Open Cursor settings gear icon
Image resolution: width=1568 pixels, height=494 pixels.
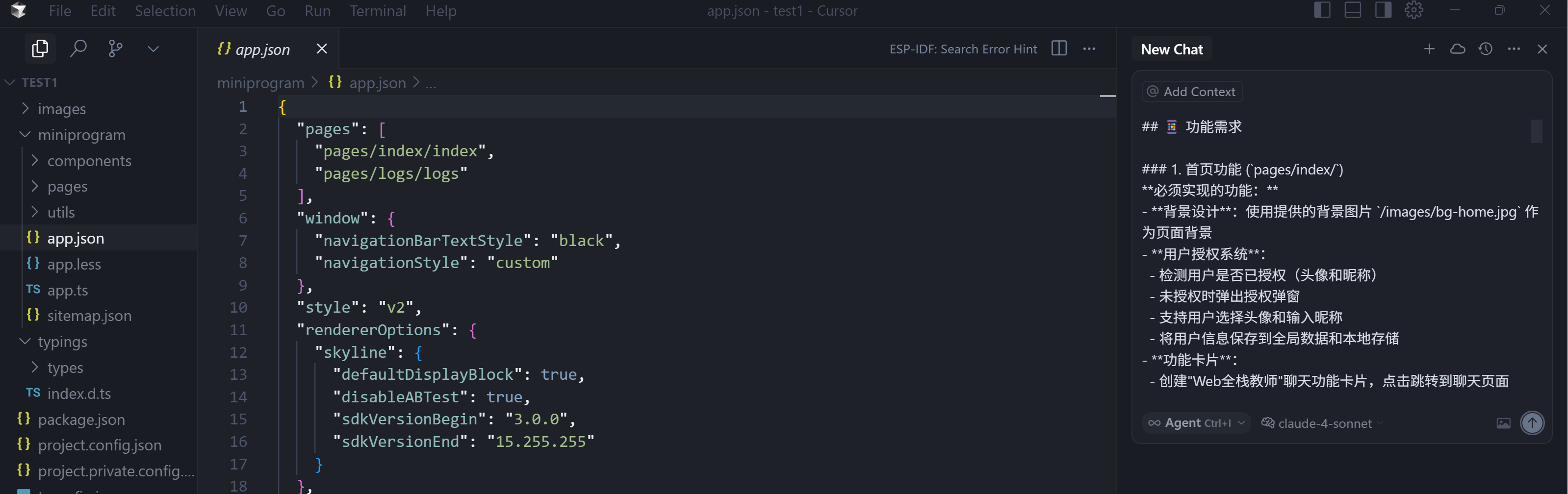(x=1414, y=10)
